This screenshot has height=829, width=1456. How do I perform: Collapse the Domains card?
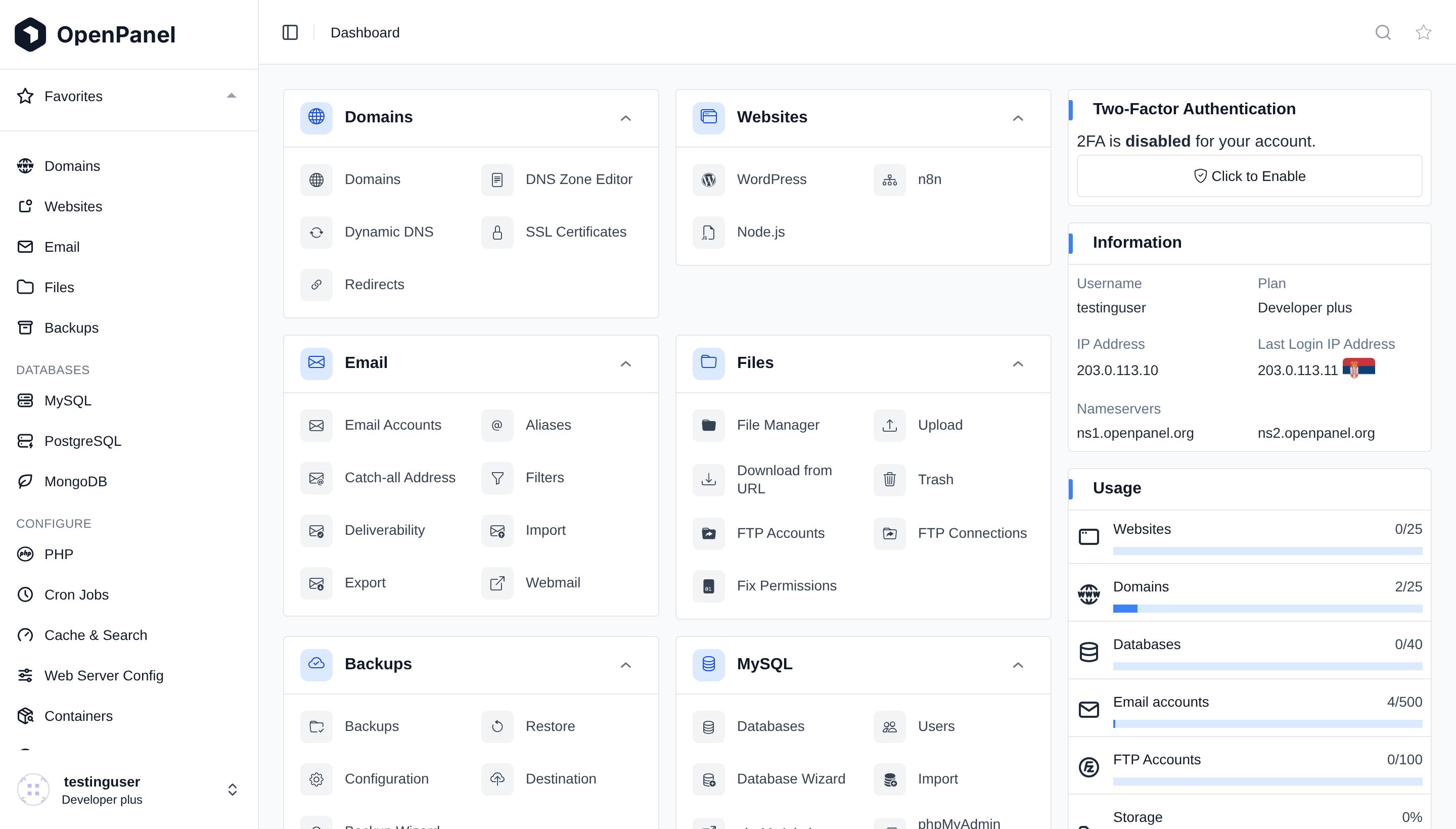[625, 118]
